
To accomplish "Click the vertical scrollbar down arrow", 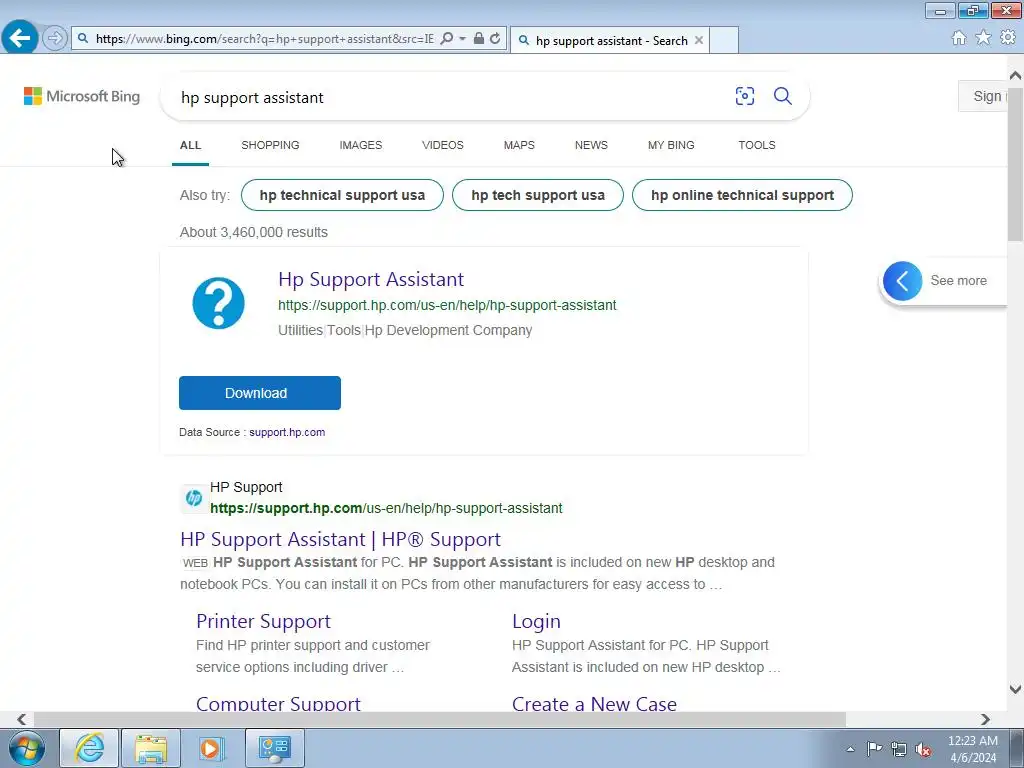I will [x=1015, y=689].
